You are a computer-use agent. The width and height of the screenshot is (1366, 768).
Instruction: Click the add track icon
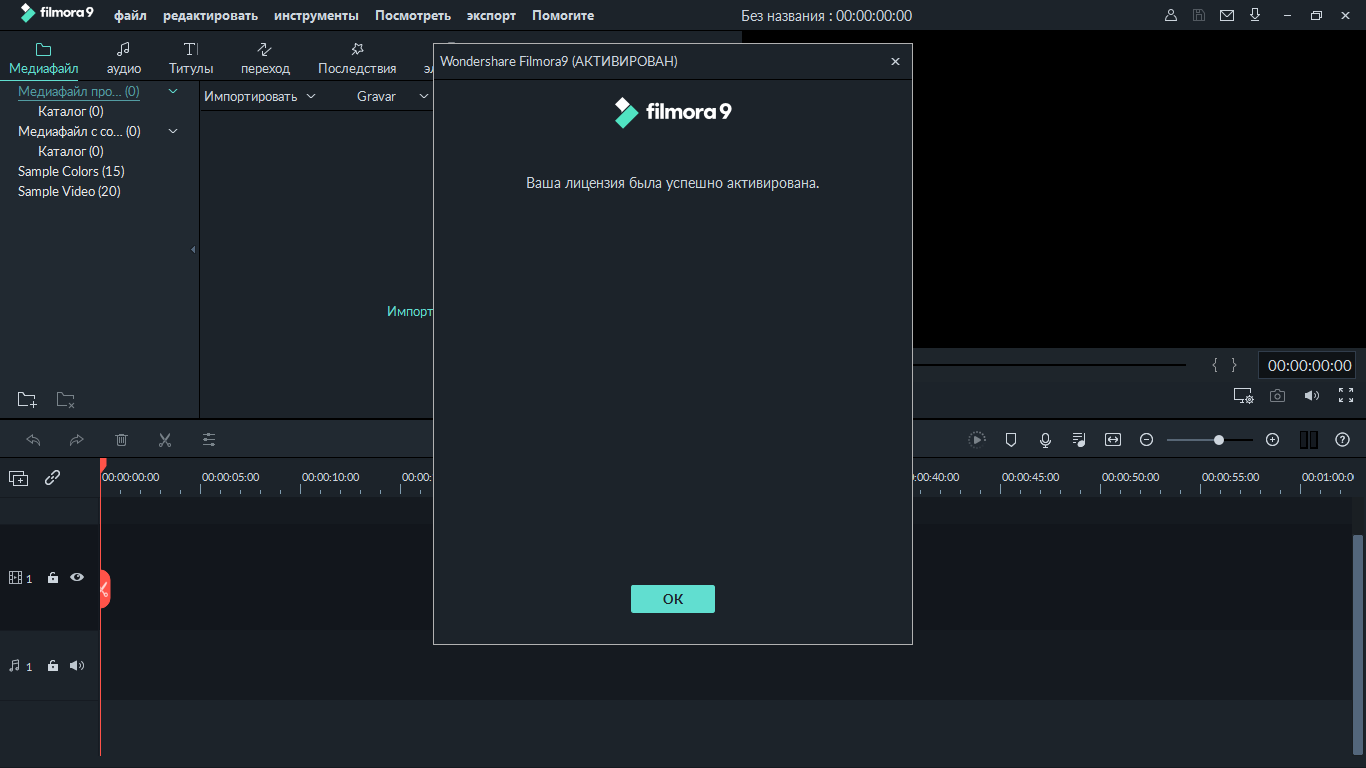[x=19, y=478]
